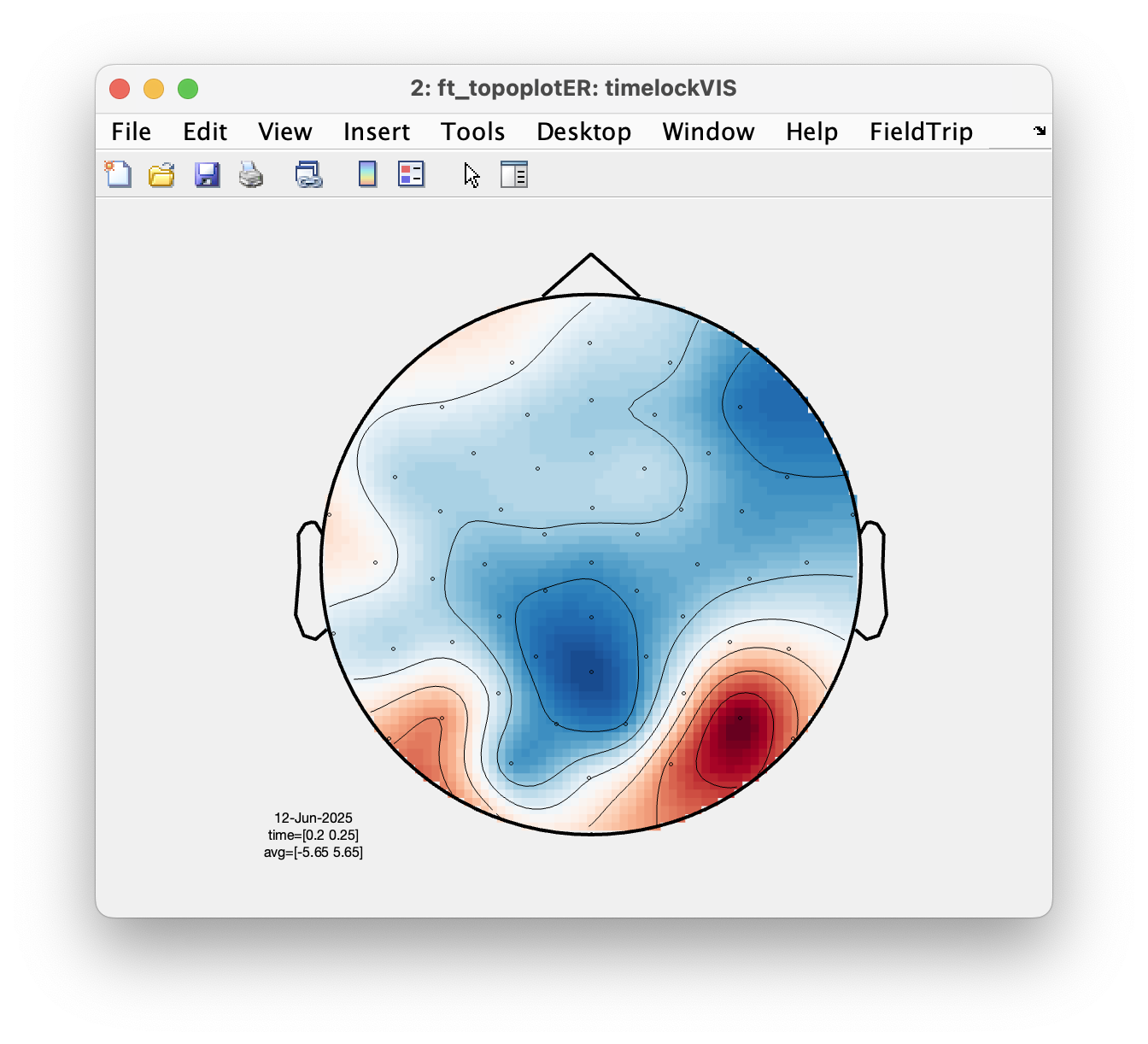Open the Window menu
The height and width of the screenshot is (1044, 1148).
709,132
